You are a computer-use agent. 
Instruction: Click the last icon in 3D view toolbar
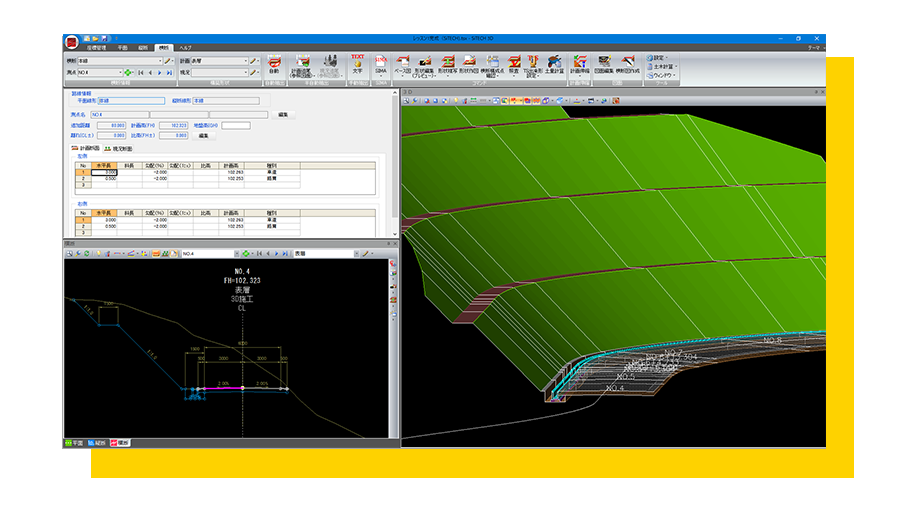[x=615, y=100]
